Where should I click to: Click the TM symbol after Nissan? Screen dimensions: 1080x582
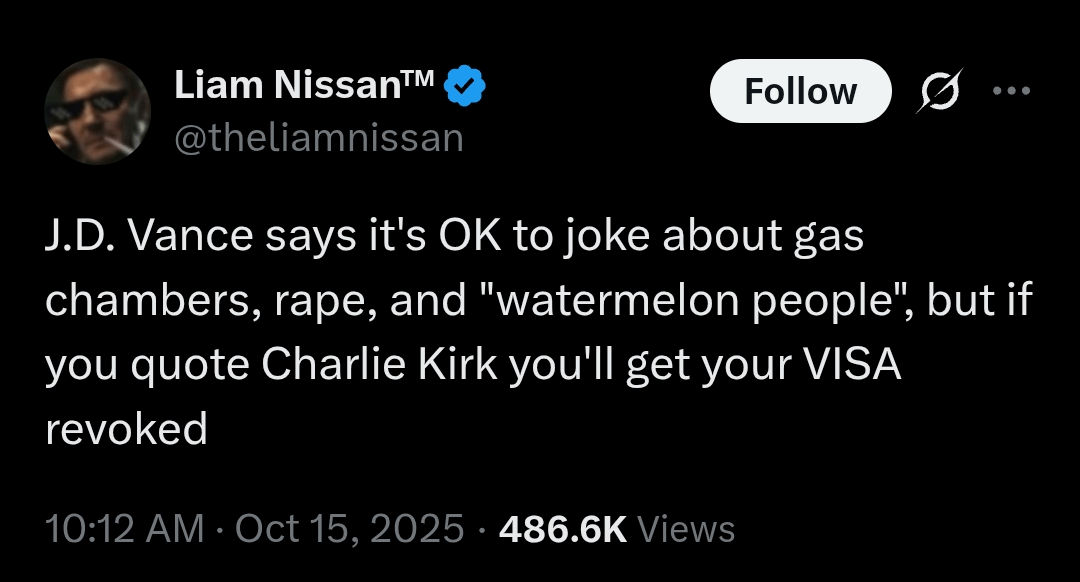point(419,80)
